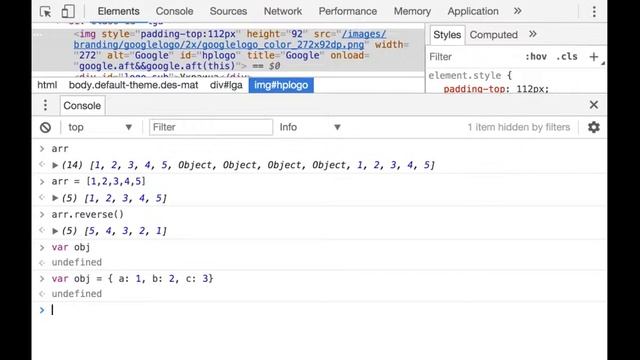Open the Info log level dropdown

pos(310,127)
